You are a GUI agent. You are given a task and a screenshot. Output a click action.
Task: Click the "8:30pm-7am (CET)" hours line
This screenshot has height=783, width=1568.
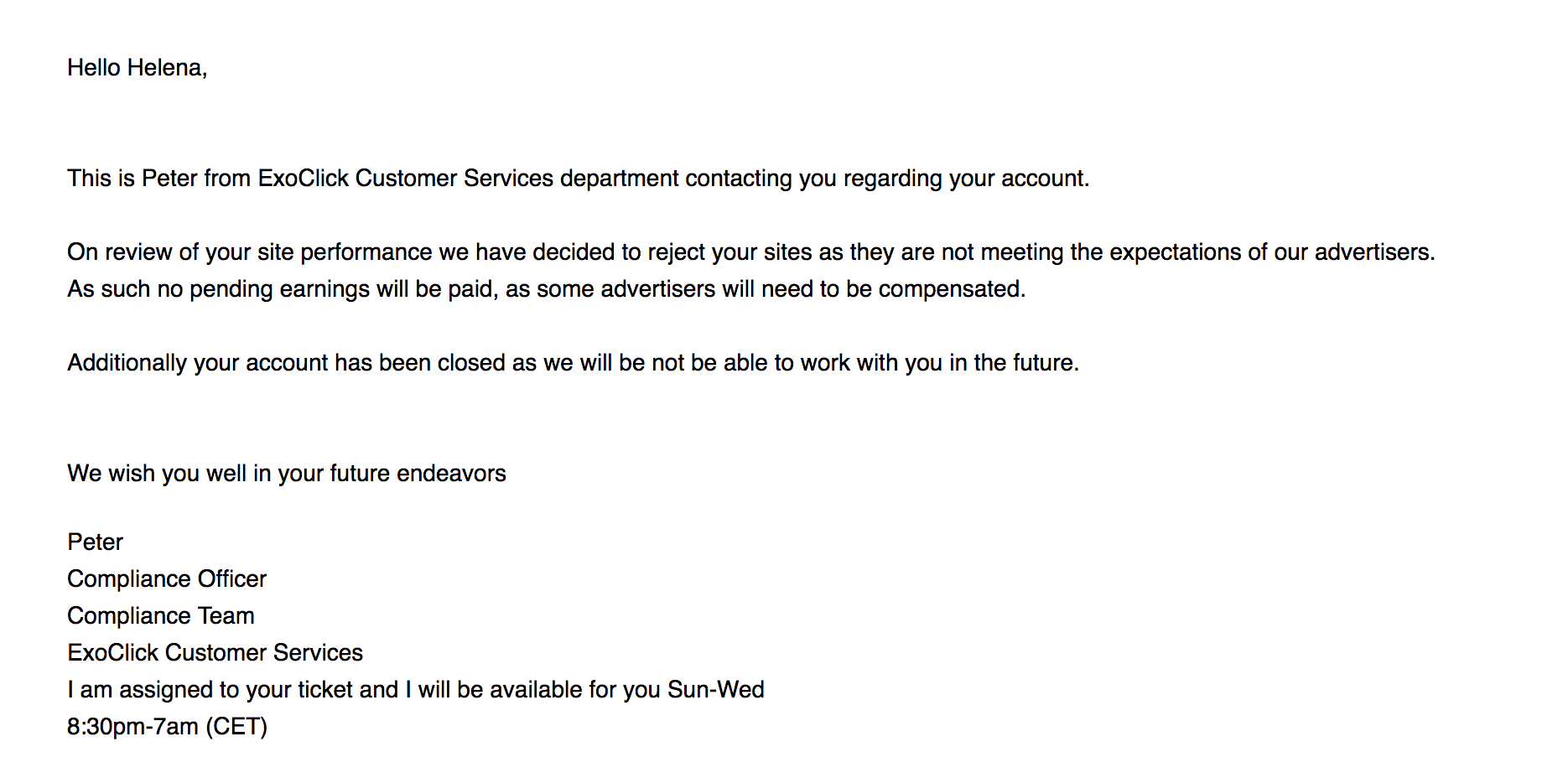click(167, 727)
